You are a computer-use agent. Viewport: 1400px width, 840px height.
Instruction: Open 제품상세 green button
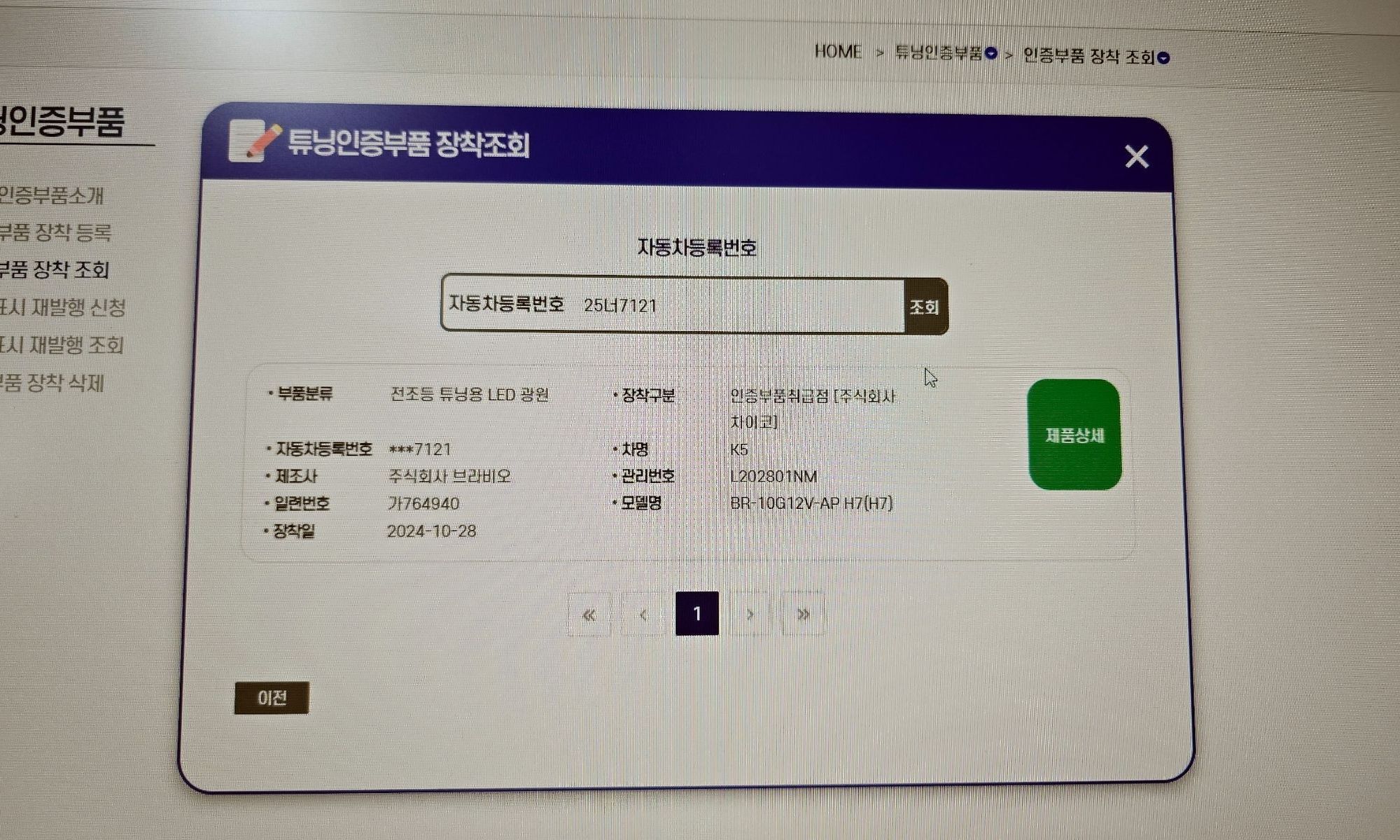click(1074, 435)
